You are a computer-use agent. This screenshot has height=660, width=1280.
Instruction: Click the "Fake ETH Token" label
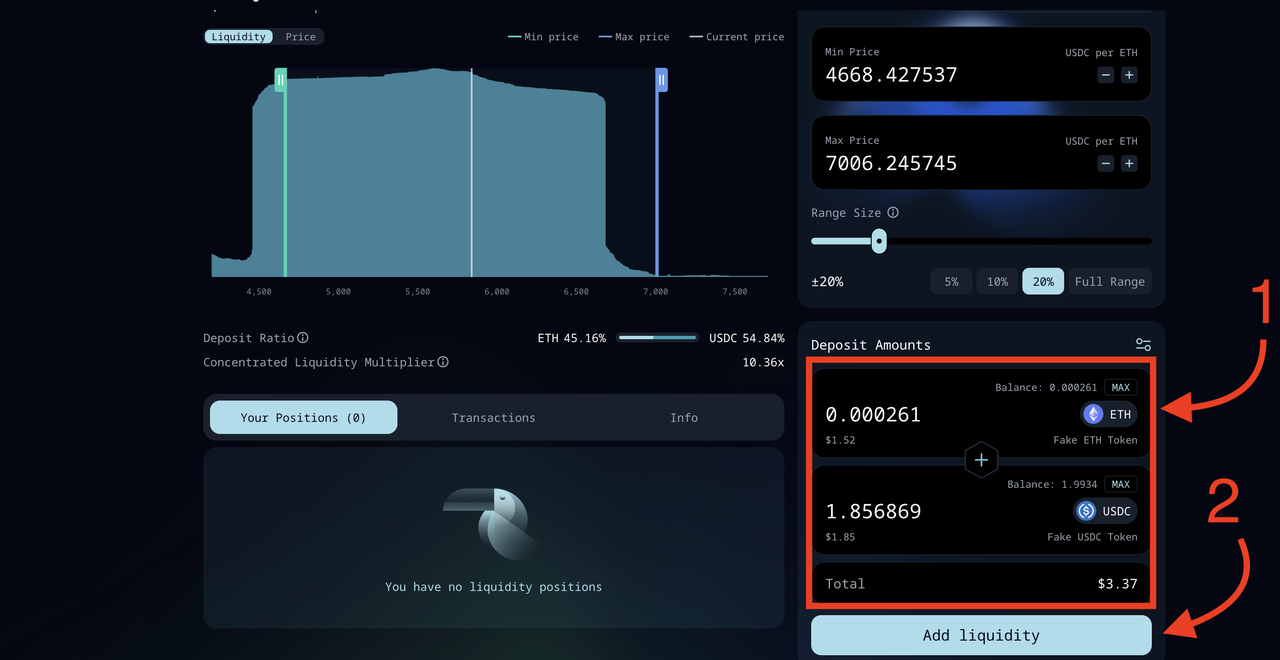pos(1095,440)
